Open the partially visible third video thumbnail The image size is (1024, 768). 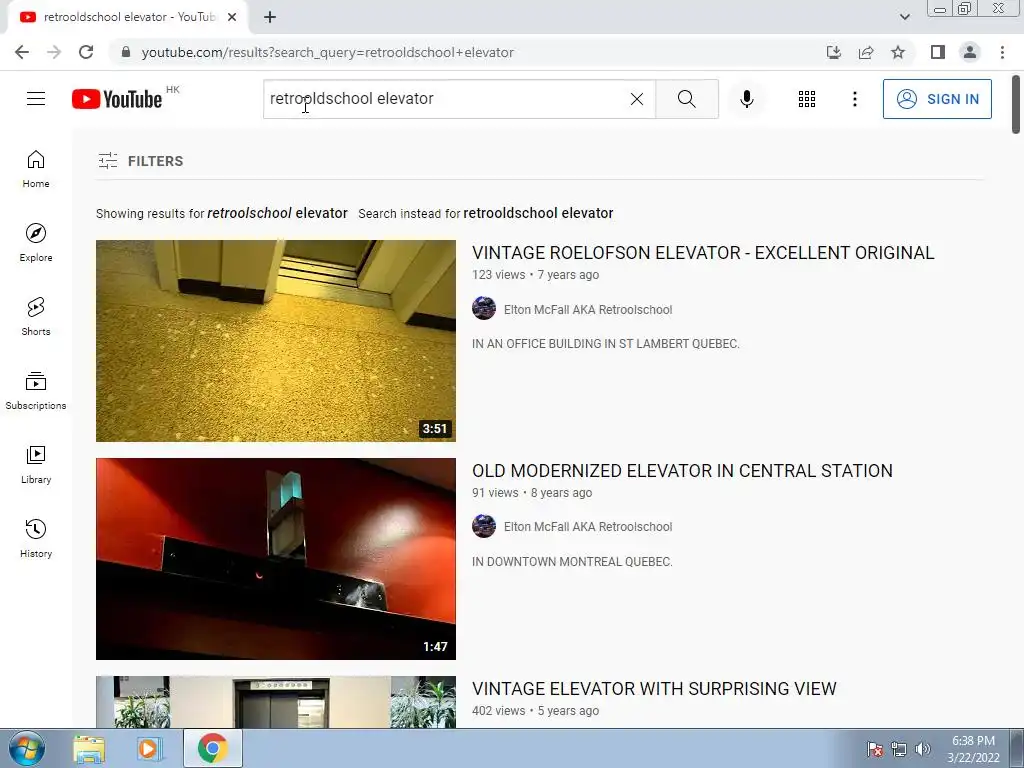pyautogui.click(x=276, y=702)
